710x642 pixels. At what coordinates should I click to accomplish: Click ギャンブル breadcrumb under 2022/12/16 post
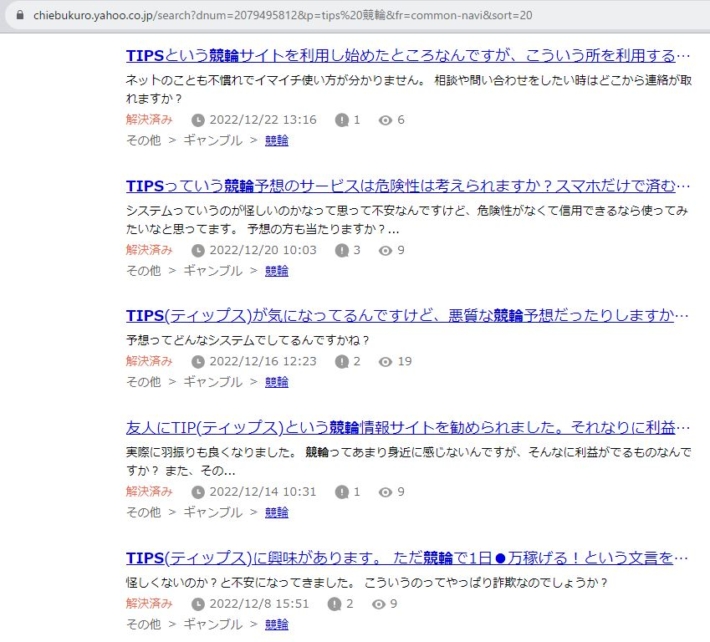(x=213, y=382)
